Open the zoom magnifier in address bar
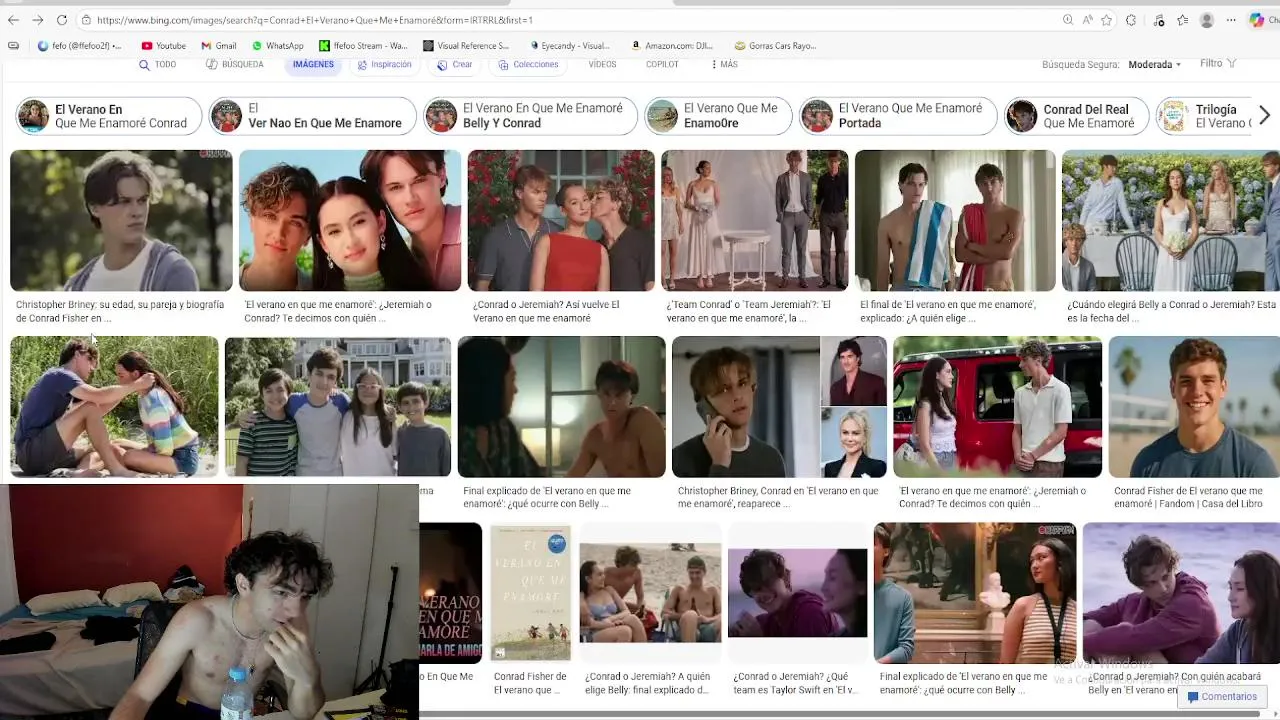This screenshot has height=720, width=1280. pyautogui.click(x=1068, y=20)
